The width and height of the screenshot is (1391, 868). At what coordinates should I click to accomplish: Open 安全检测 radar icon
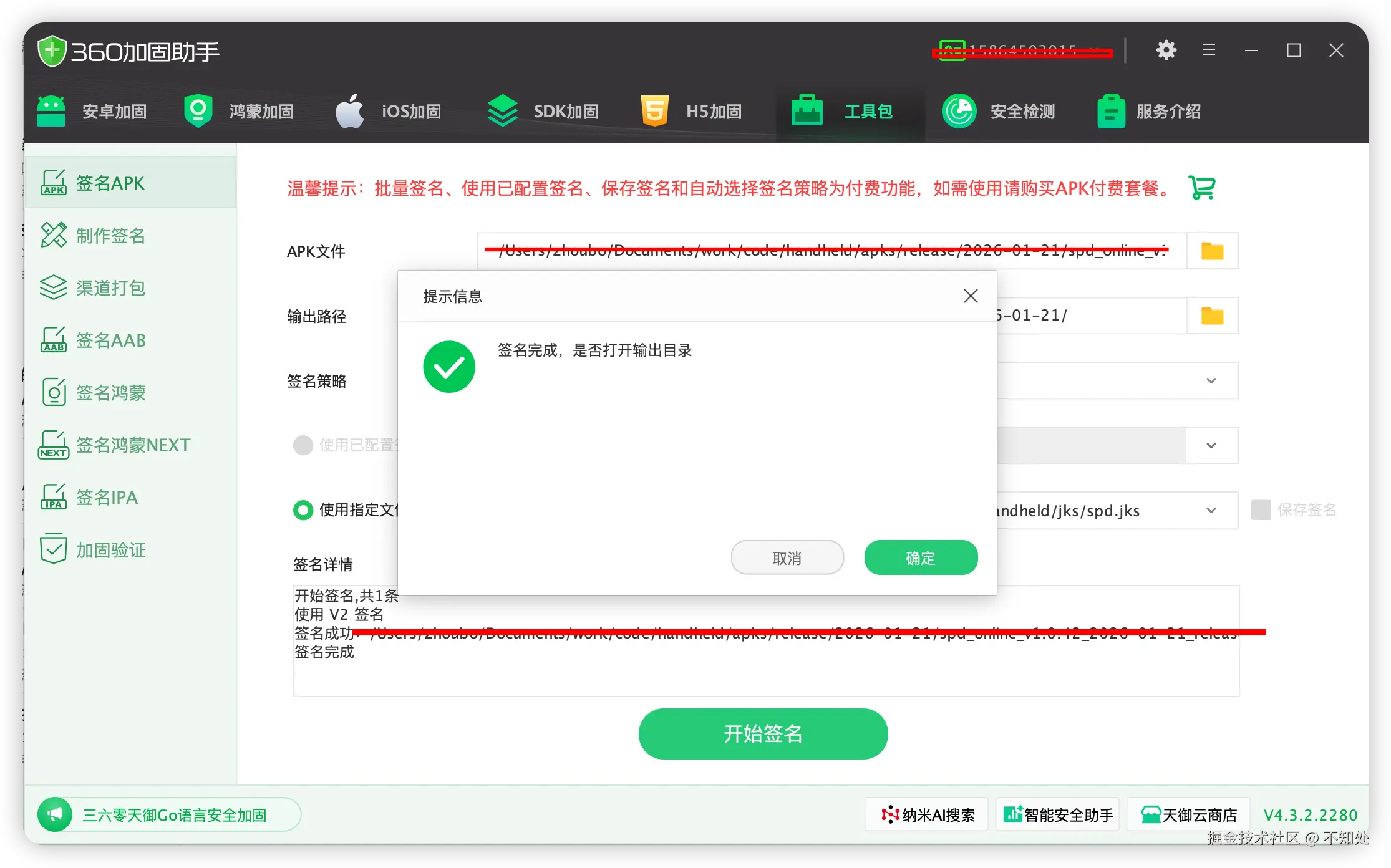pos(959,112)
